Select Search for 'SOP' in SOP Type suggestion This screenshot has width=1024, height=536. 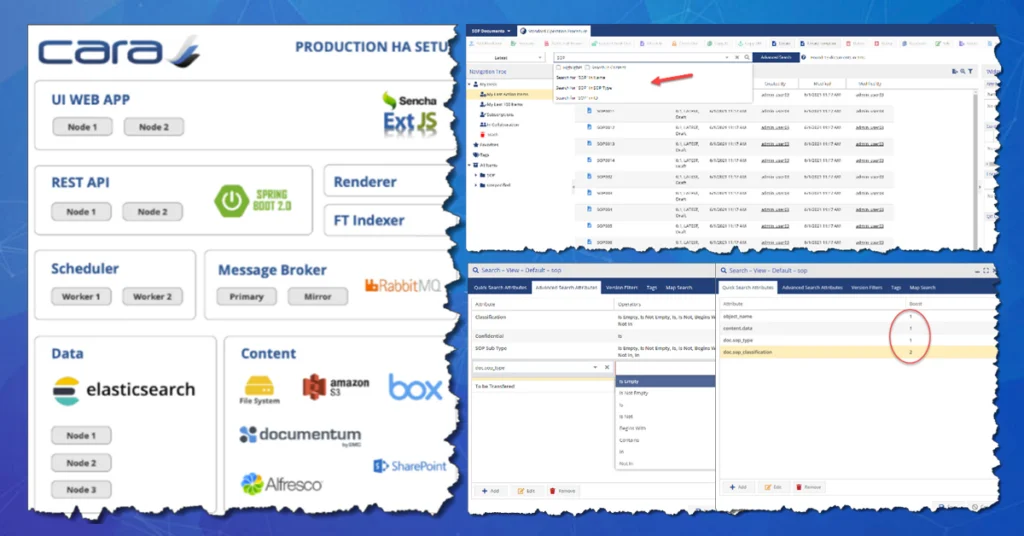584,87
